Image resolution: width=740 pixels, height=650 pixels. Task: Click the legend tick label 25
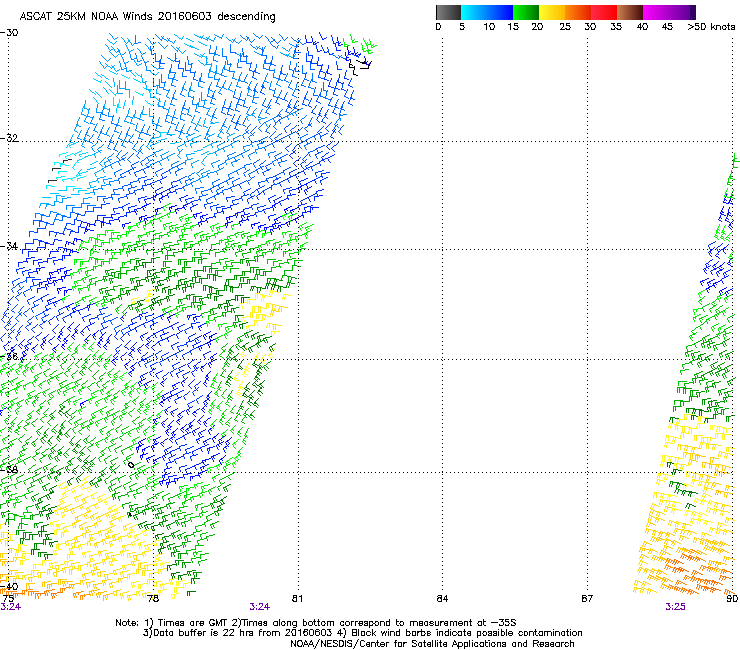coord(565,27)
